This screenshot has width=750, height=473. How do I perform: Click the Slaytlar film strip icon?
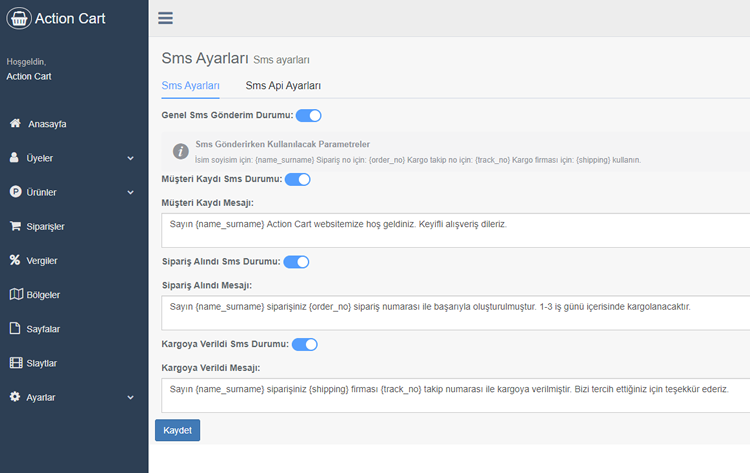[x=16, y=363]
